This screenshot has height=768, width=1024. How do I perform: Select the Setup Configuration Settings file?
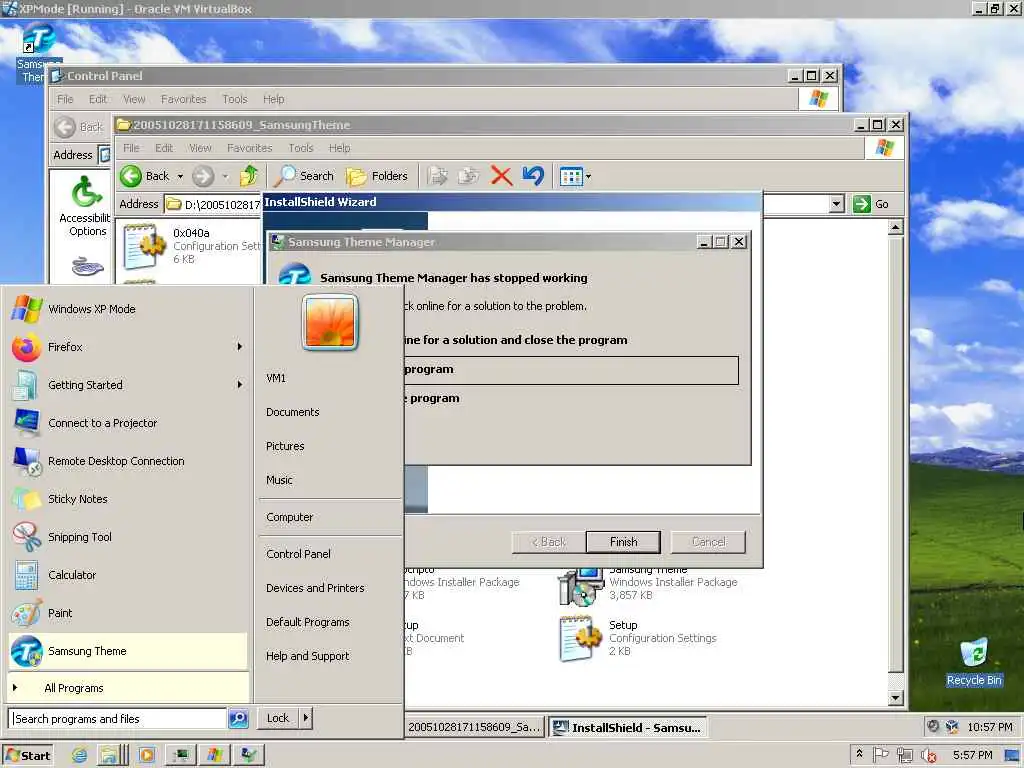(638, 638)
